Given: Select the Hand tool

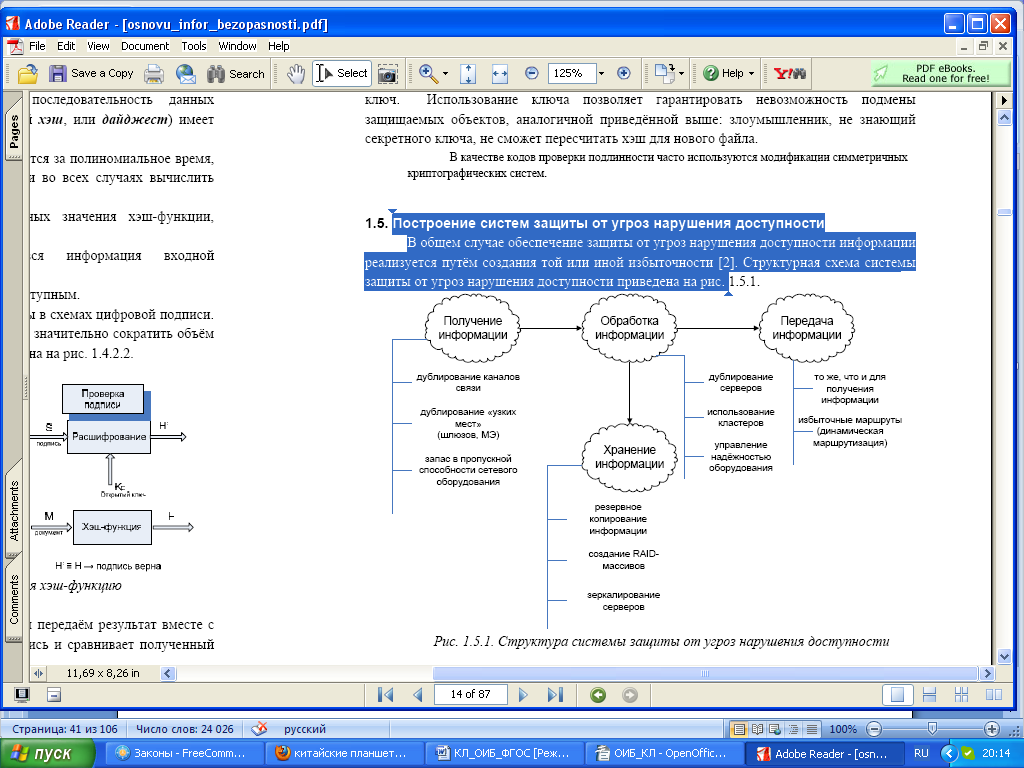Looking at the screenshot, I should [296, 74].
